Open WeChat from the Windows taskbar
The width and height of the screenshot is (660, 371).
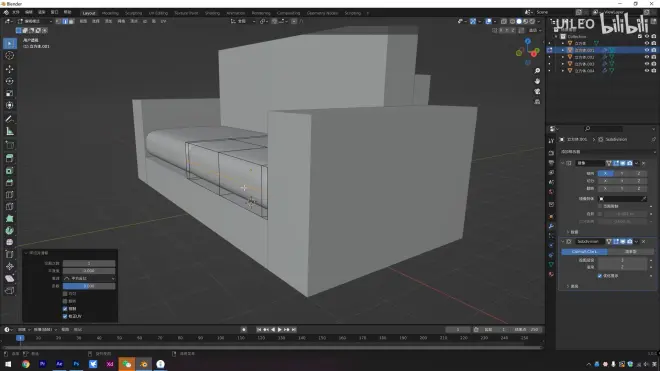127,364
